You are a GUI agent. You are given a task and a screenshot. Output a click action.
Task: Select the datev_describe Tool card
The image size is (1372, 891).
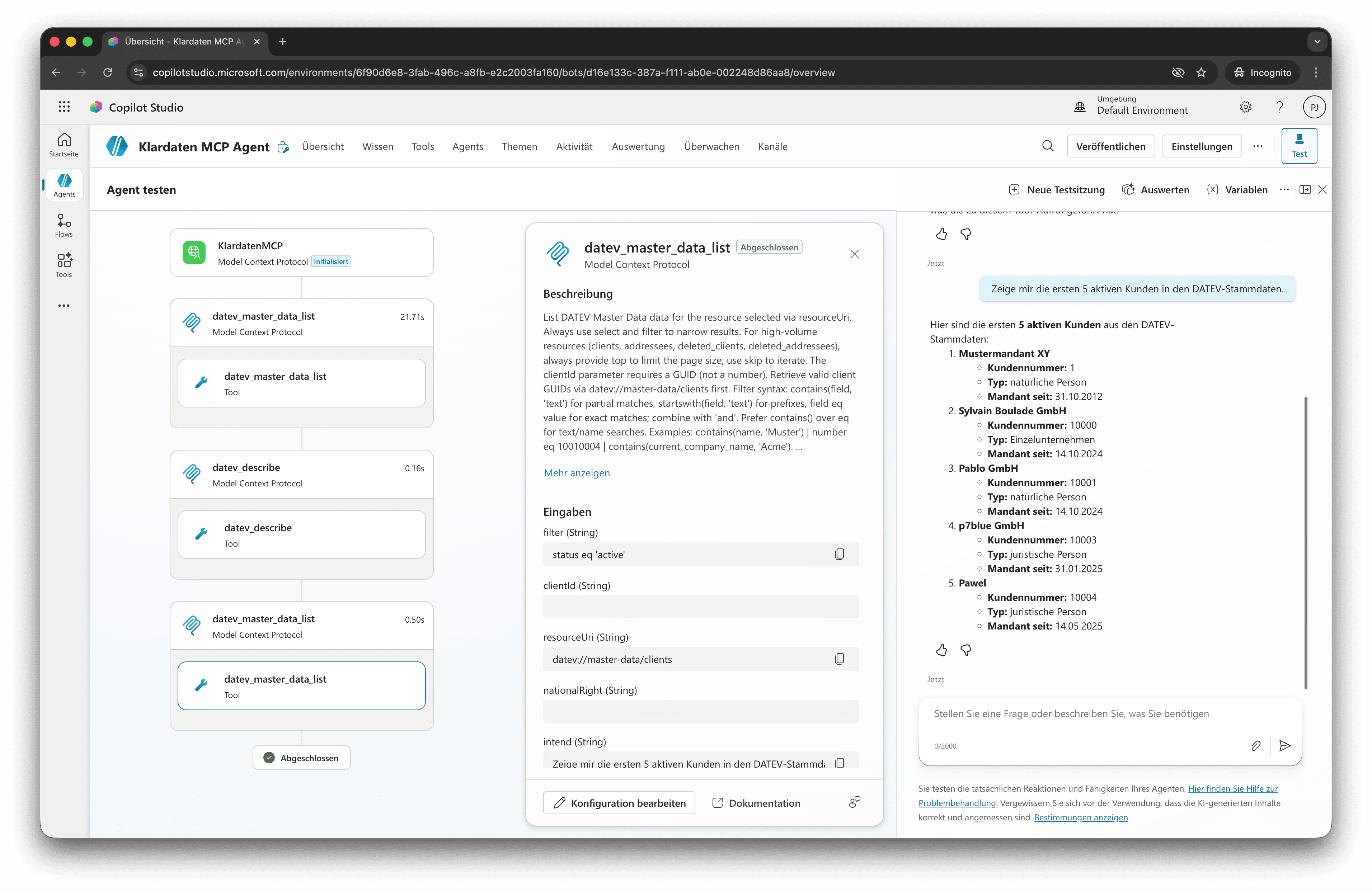pyautogui.click(x=301, y=534)
